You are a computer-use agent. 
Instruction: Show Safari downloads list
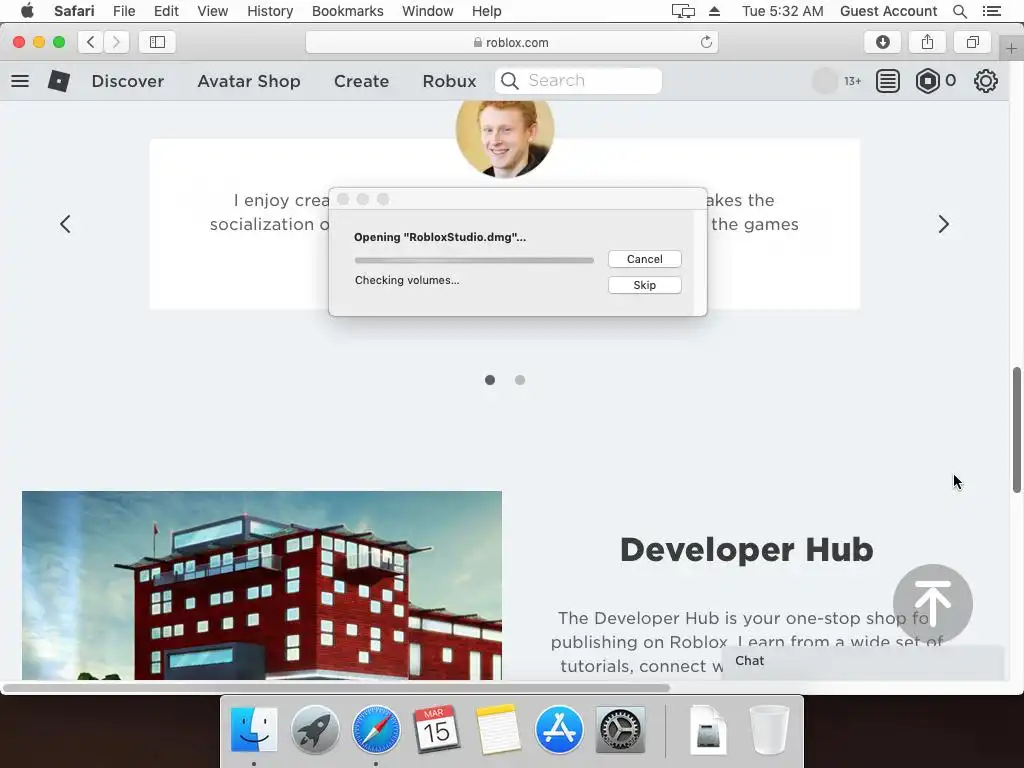click(x=882, y=42)
